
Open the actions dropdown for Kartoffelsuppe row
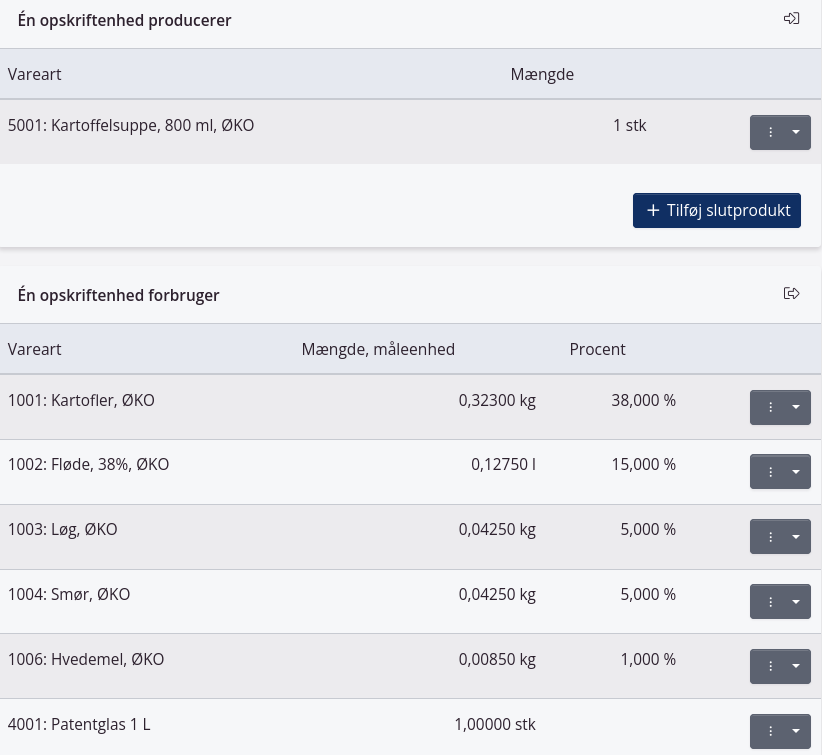click(x=780, y=132)
